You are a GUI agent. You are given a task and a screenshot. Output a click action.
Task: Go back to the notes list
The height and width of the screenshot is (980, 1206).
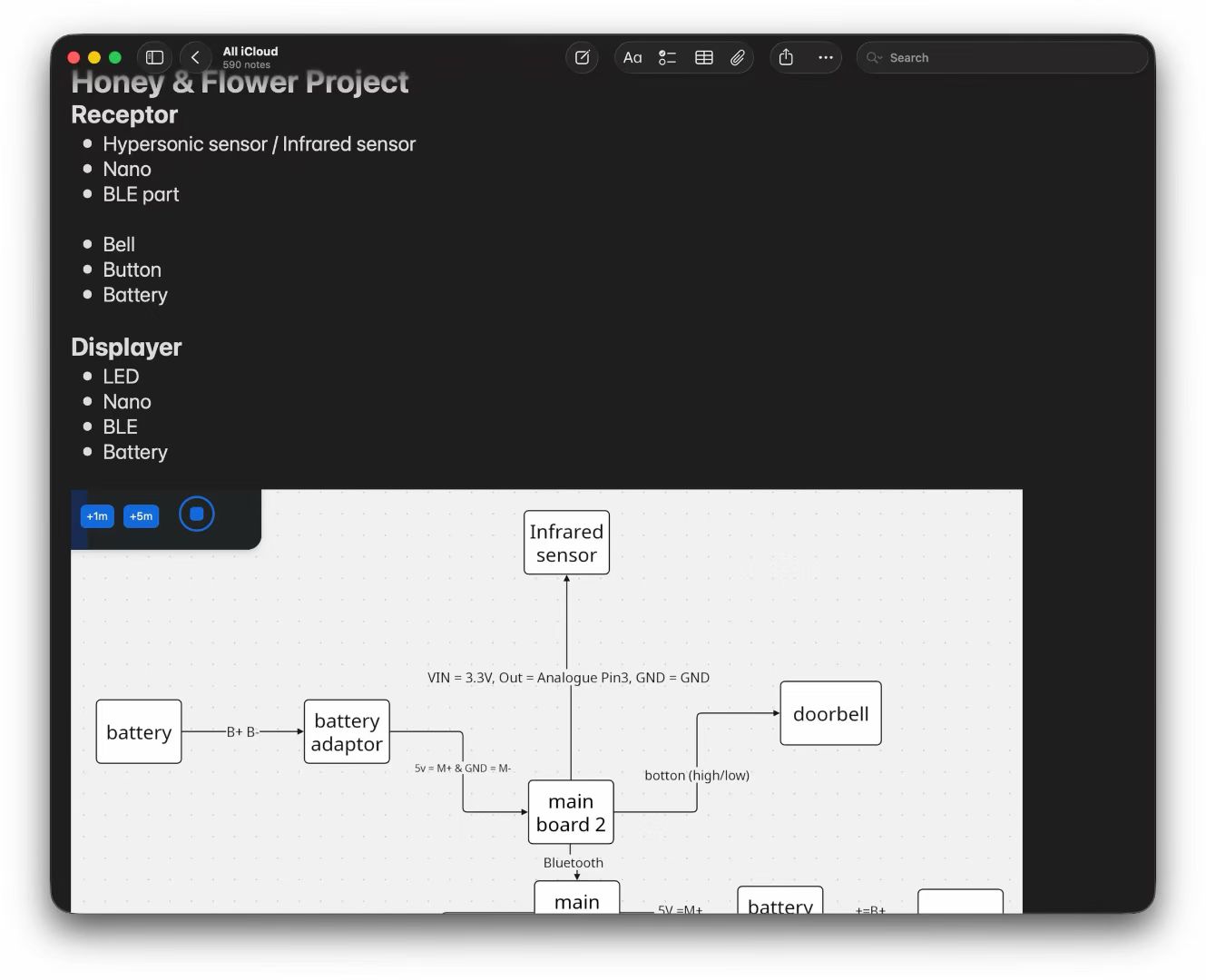(195, 57)
